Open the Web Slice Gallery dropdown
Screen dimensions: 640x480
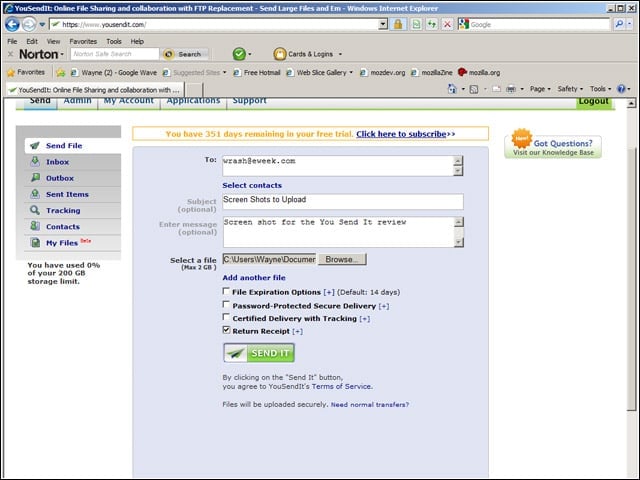click(351, 73)
